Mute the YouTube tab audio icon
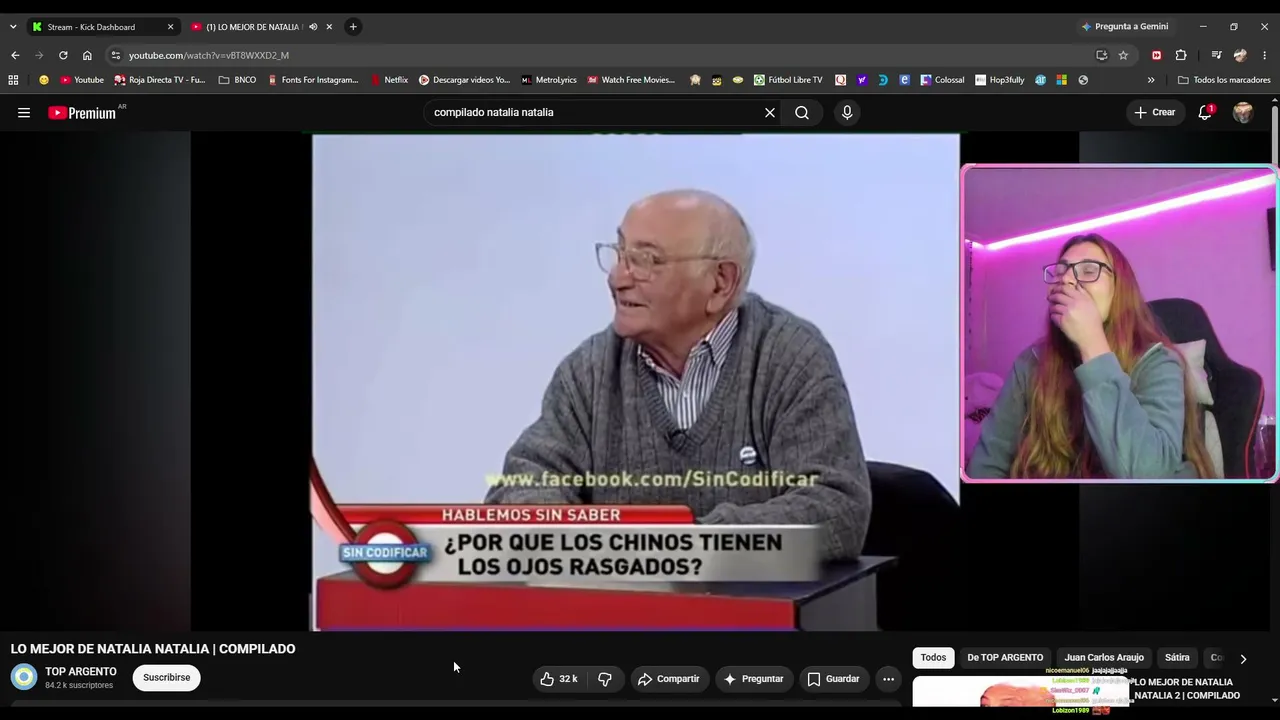The height and width of the screenshot is (720, 1280). point(313,27)
